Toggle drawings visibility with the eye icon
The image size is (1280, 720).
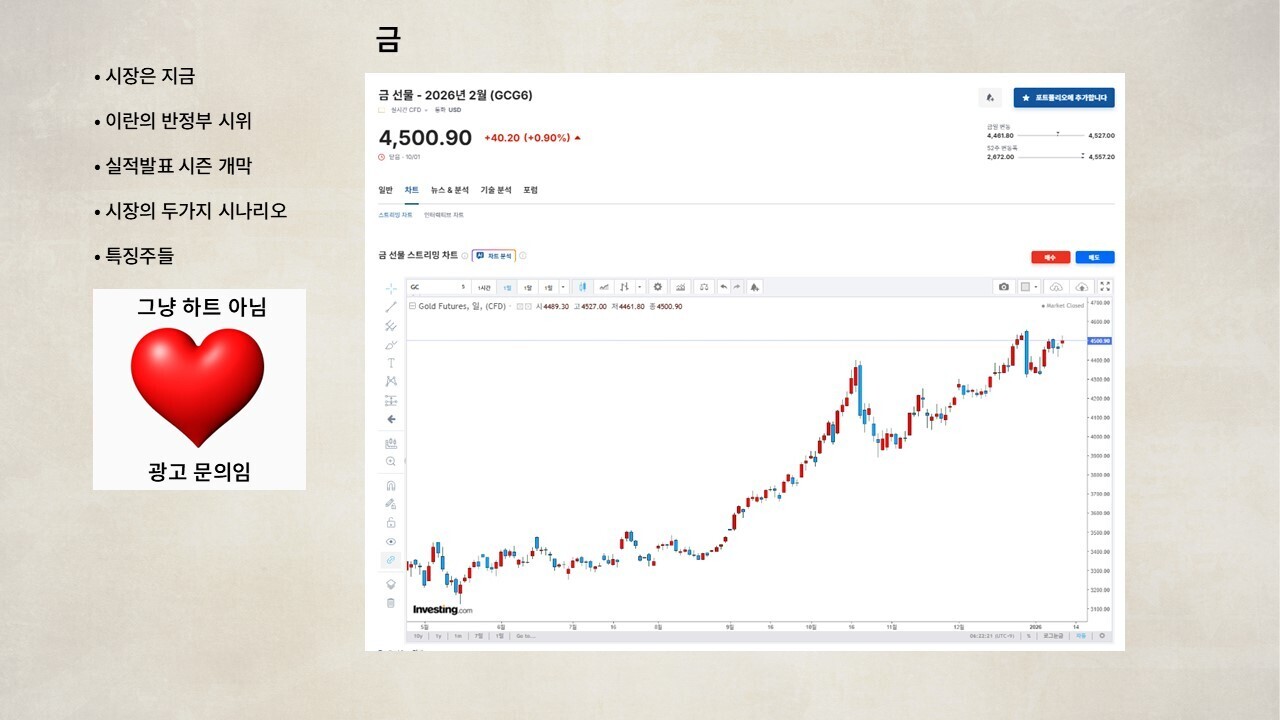pos(391,541)
